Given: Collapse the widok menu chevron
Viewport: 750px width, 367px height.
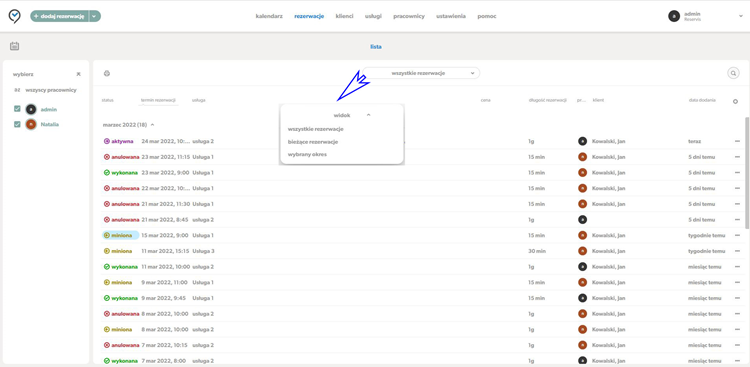Looking at the screenshot, I should (368, 115).
